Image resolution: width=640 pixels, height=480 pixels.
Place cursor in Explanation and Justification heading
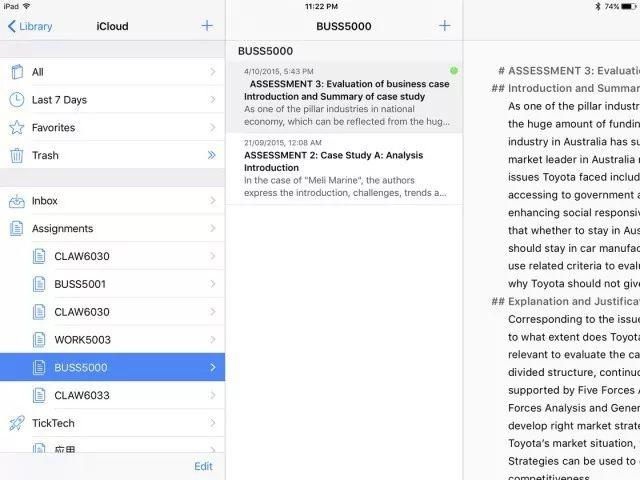click(574, 302)
